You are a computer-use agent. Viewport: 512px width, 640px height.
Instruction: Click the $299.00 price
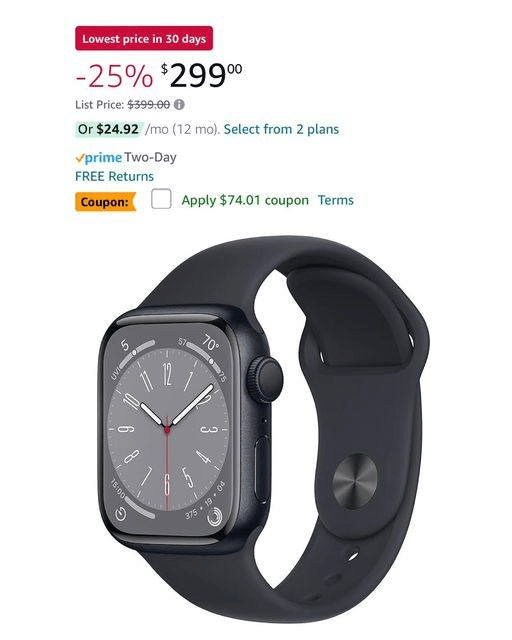201,75
